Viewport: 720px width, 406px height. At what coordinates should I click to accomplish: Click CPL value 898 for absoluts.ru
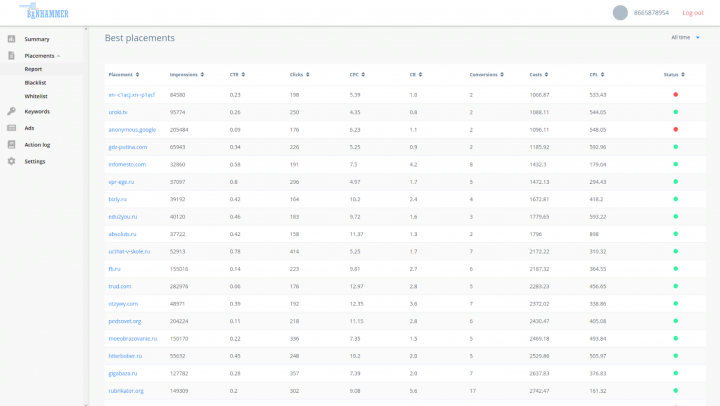[594, 234]
